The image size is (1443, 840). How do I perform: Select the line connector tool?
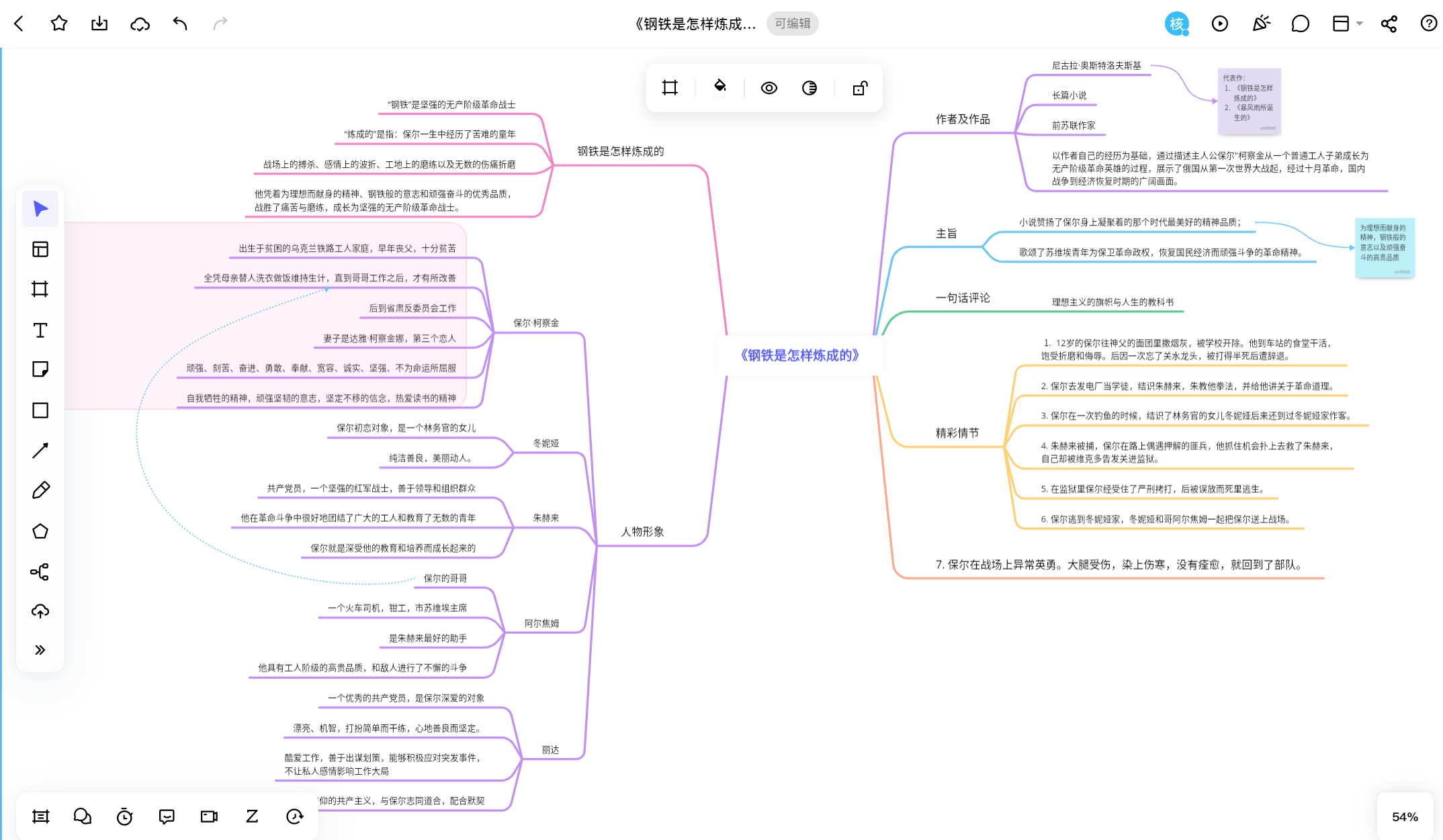tap(40, 451)
